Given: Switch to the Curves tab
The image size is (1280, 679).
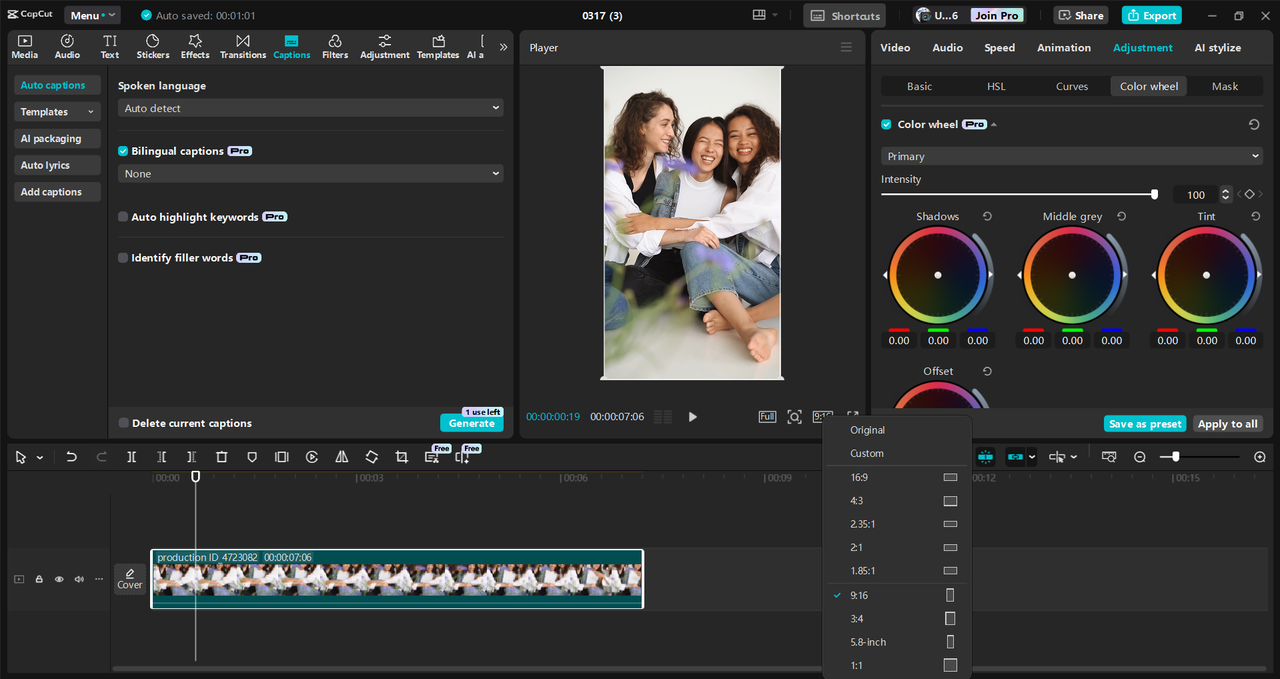Looking at the screenshot, I should click(1071, 86).
